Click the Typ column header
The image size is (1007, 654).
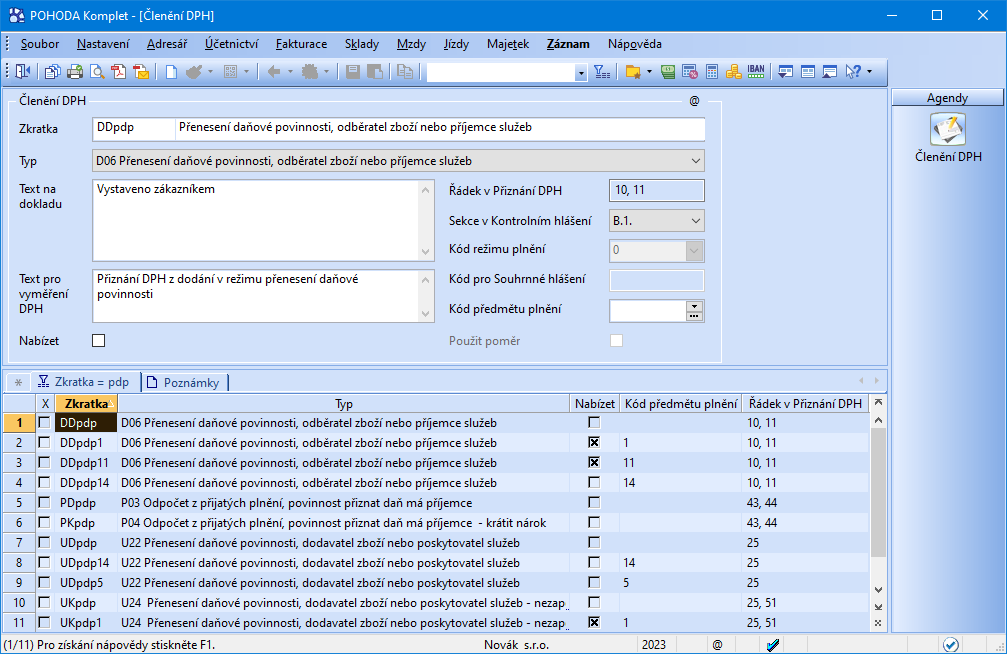pyautogui.click(x=344, y=404)
